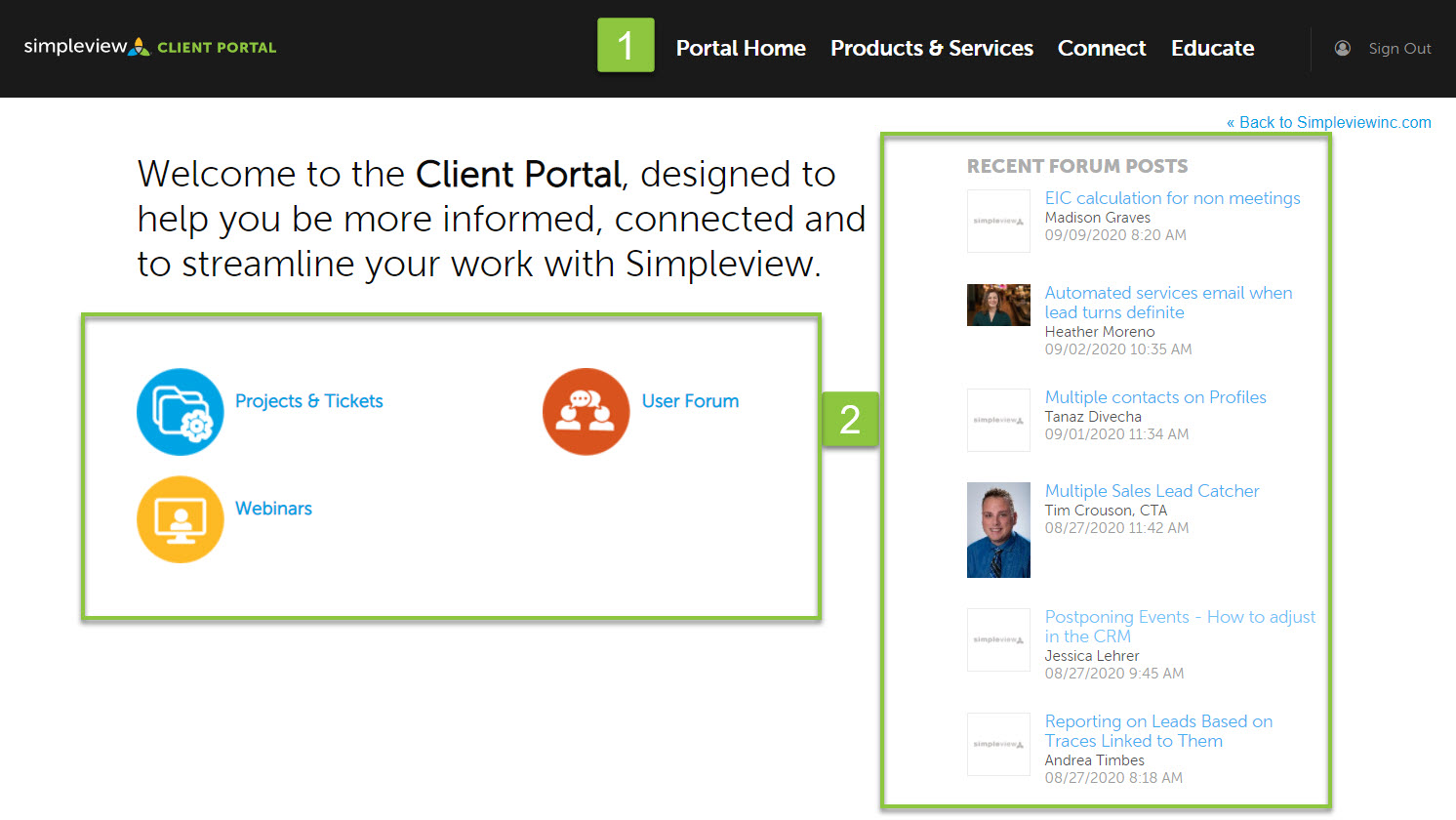The width and height of the screenshot is (1456, 820).
Task: Click author name Jessica Lehrer
Action: (x=1092, y=656)
